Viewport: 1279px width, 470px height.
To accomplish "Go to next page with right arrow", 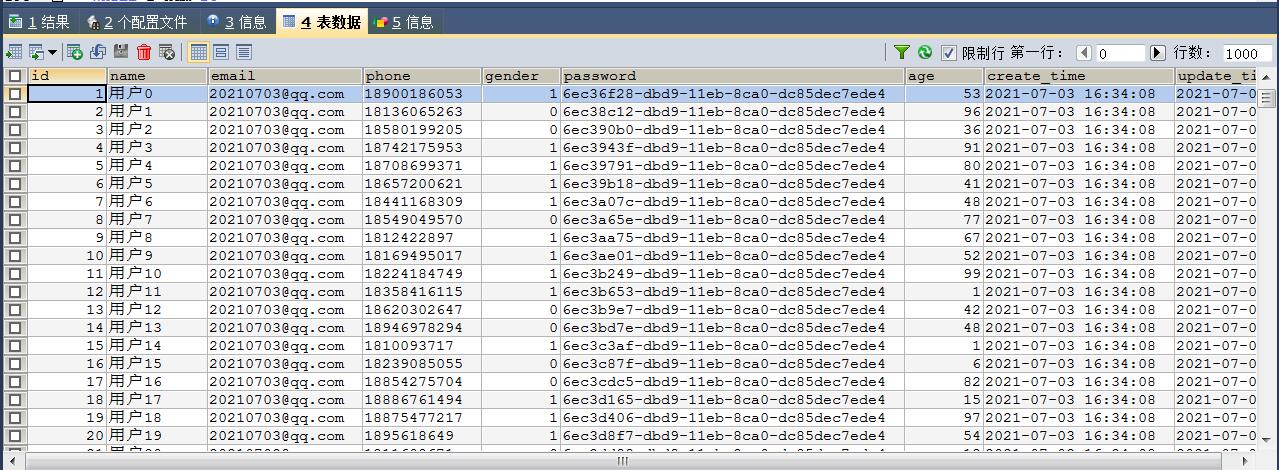I will [1158, 53].
